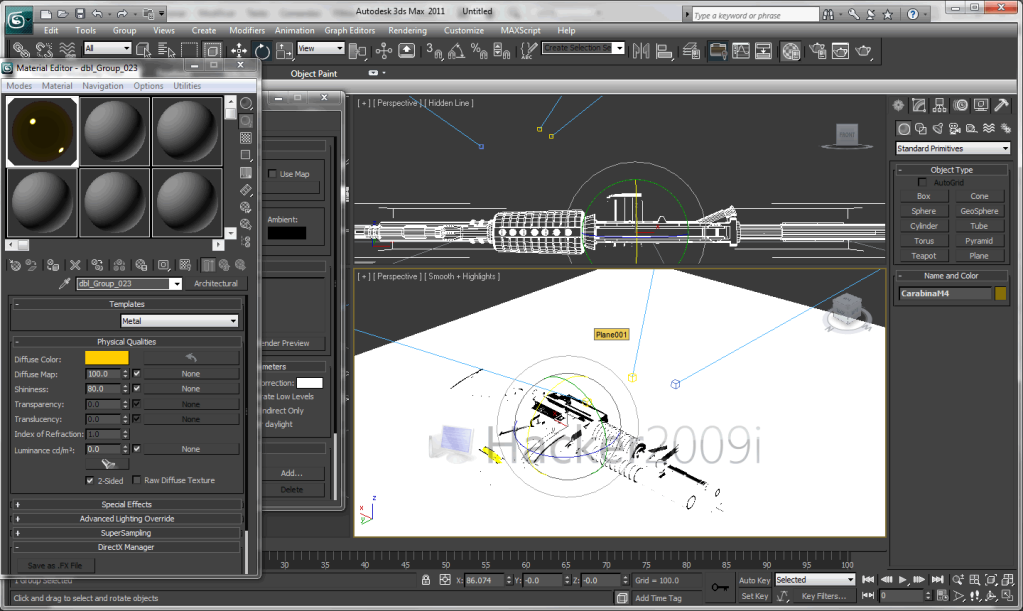Image resolution: width=1023 pixels, height=611 pixels.
Task: Enable Raw Diffuse Texture checkbox
Action: tap(136, 480)
